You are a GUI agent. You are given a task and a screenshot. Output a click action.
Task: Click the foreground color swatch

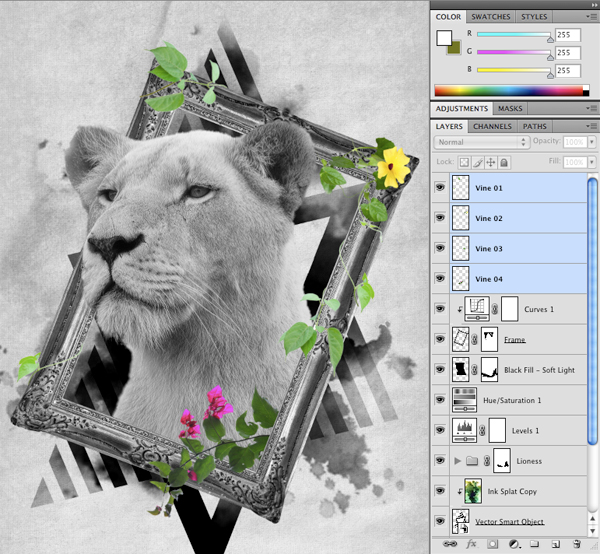tap(444, 37)
